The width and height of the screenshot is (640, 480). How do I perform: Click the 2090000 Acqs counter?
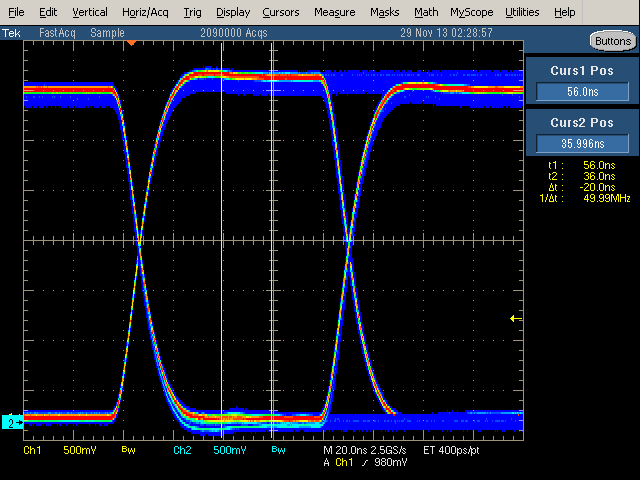pyautogui.click(x=234, y=33)
